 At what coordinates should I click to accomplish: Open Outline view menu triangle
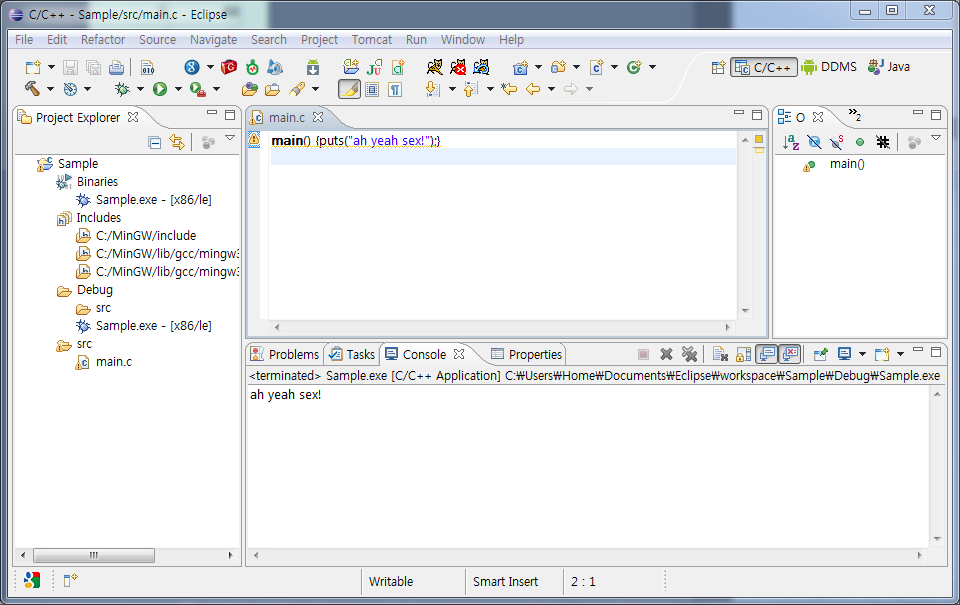pyautogui.click(x=936, y=138)
